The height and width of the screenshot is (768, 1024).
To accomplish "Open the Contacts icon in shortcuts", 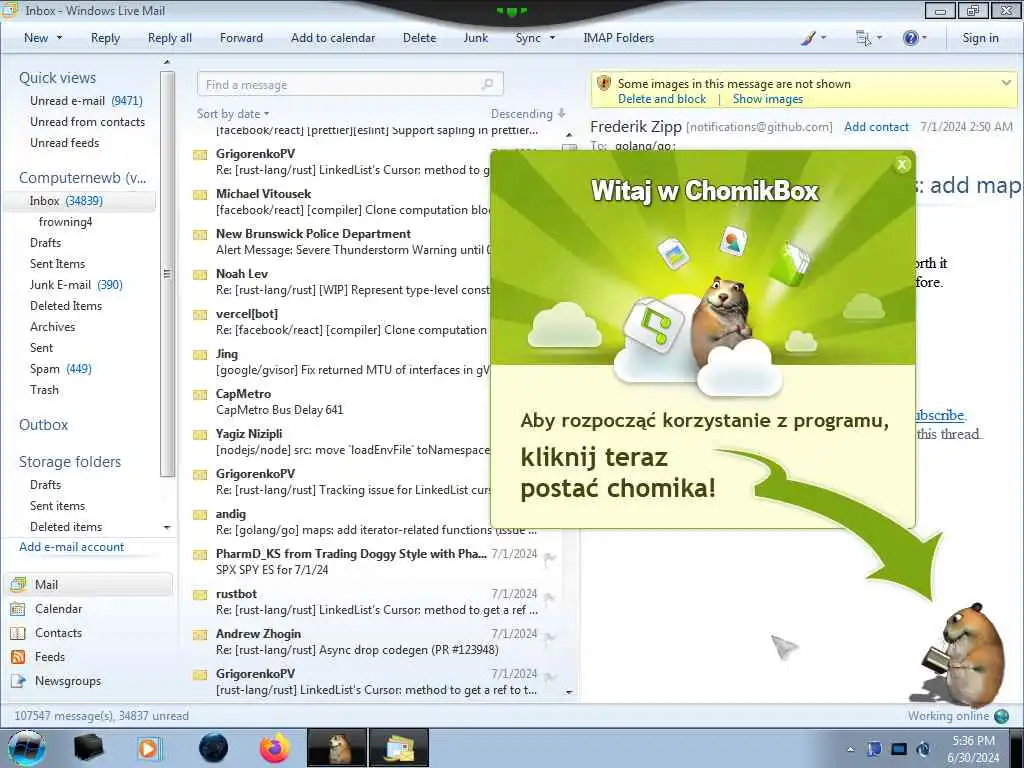I will [x=18, y=633].
